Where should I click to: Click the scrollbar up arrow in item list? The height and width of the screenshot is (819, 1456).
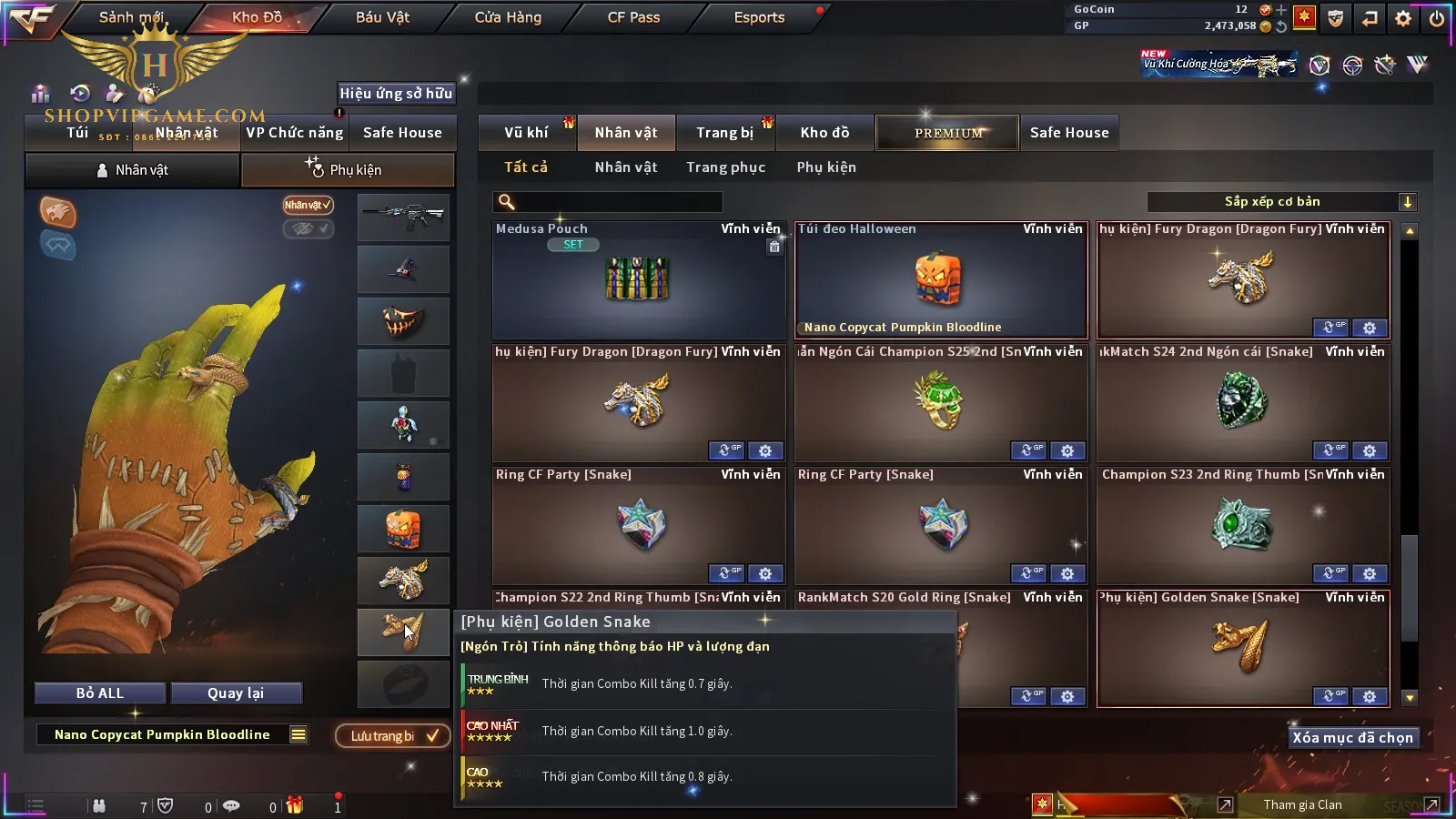(1410, 231)
